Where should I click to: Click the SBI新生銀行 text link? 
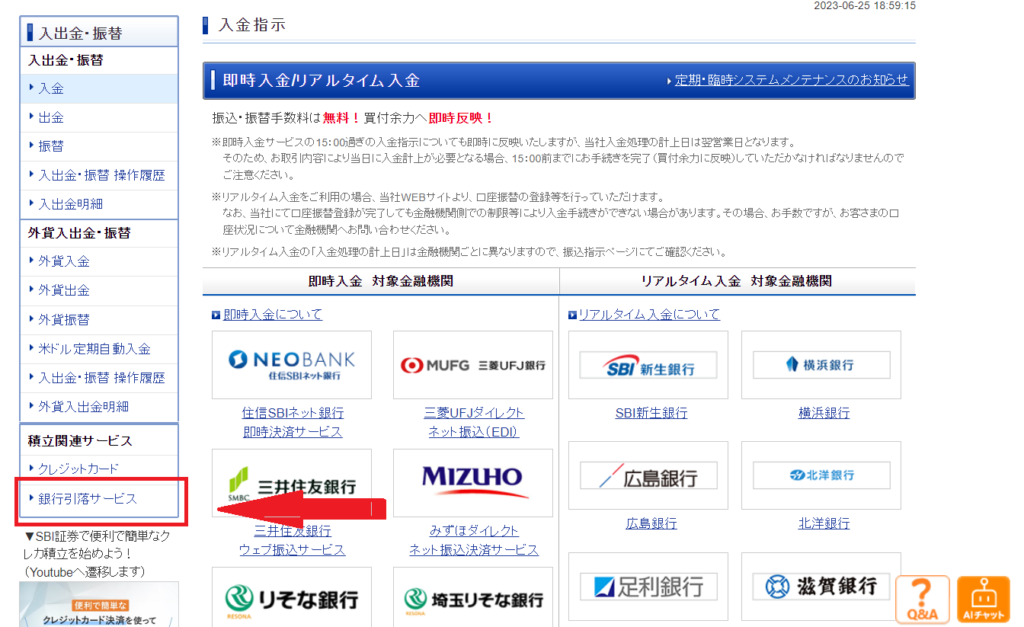pos(651,413)
